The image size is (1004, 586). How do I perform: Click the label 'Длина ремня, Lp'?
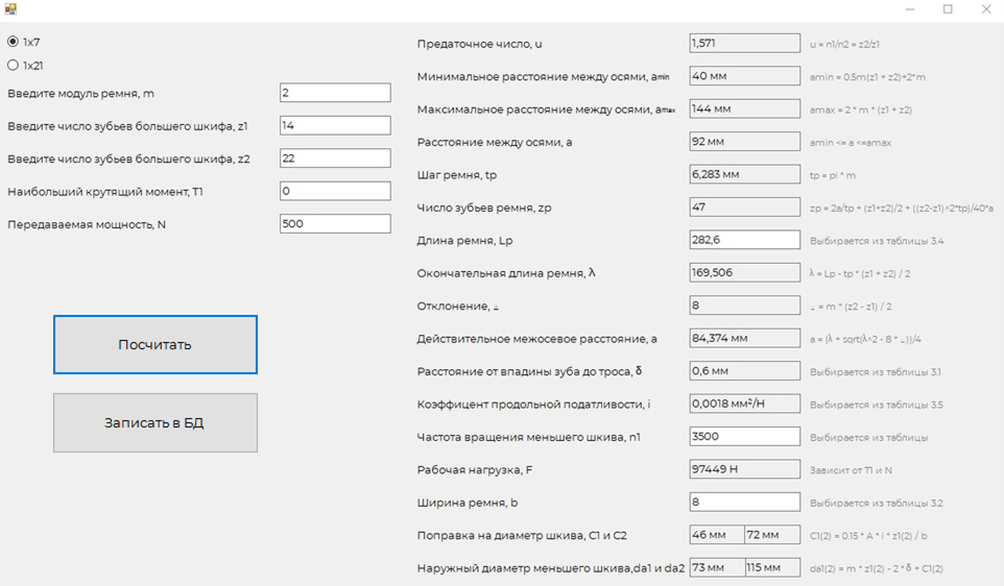[465, 241]
